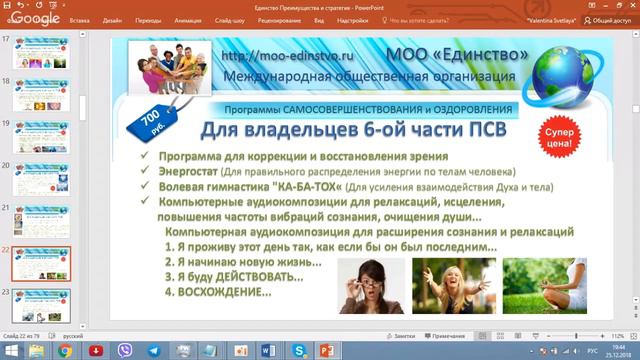
Task: Switch to the Анимация tab
Action: click(x=188, y=20)
